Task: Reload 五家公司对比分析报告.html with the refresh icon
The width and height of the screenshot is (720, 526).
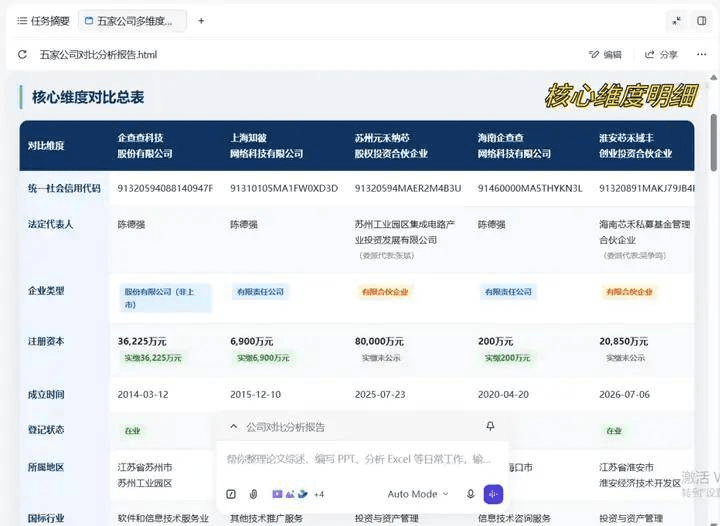Action: (x=22, y=55)
